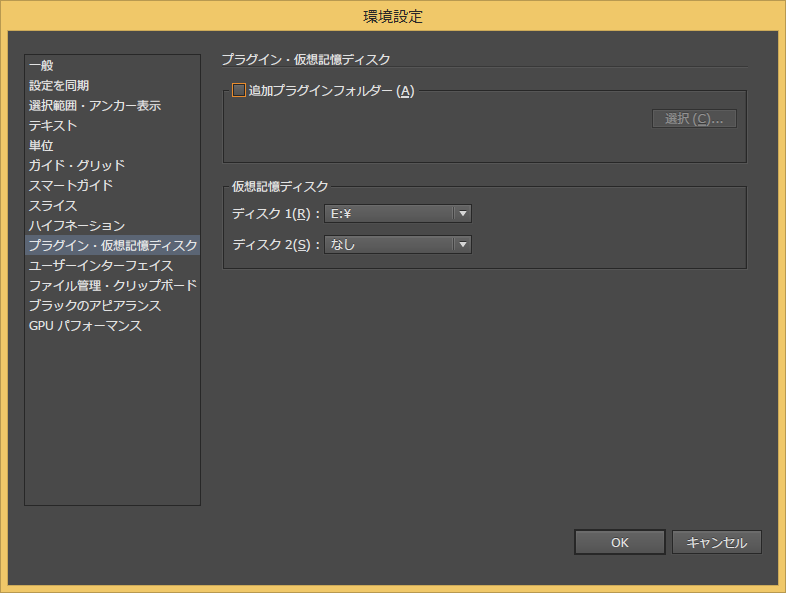
Task: Select プラグイン・仮想記憶ディスク in the list
Action: coord(112,245)
